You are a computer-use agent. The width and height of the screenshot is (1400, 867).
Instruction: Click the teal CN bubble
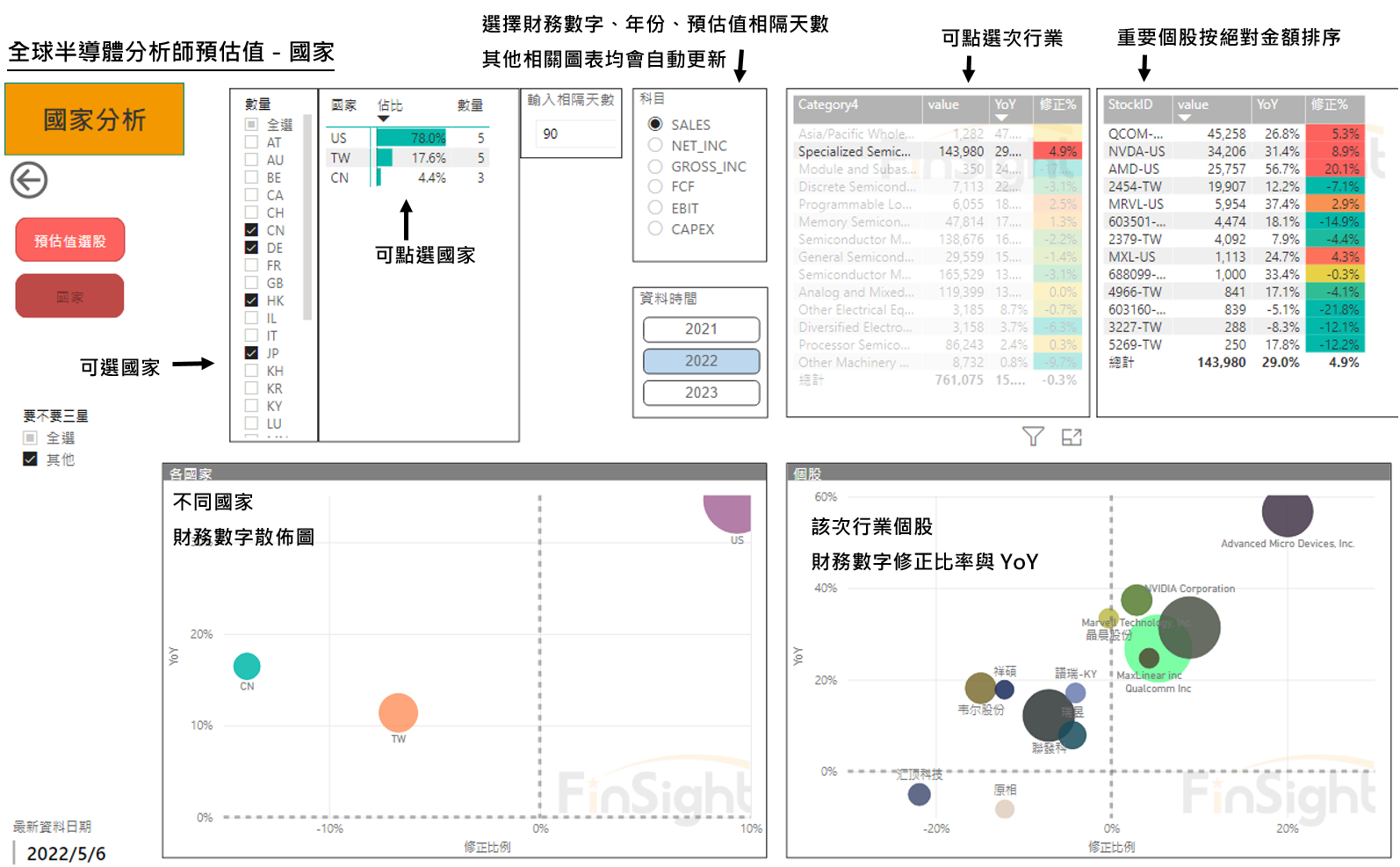[x=247, y=666]
